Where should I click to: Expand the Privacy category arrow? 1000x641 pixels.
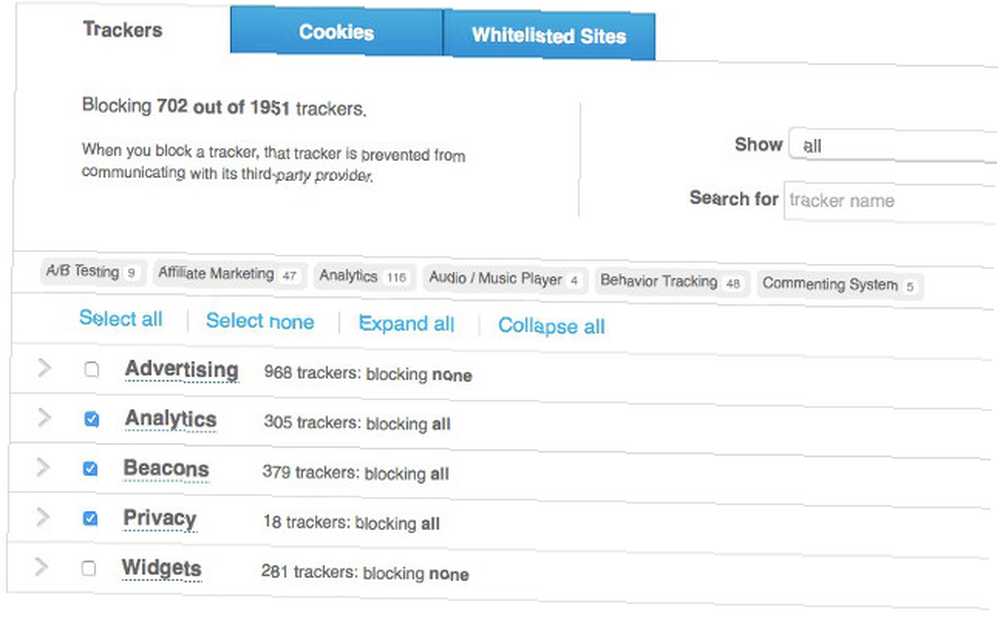[42, 517]
